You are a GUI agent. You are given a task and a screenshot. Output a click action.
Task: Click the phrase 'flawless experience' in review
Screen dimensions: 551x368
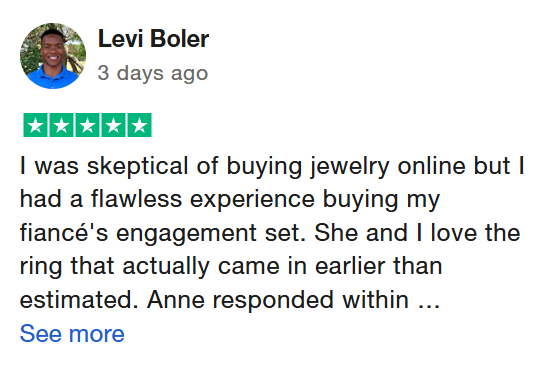point(203,199)
